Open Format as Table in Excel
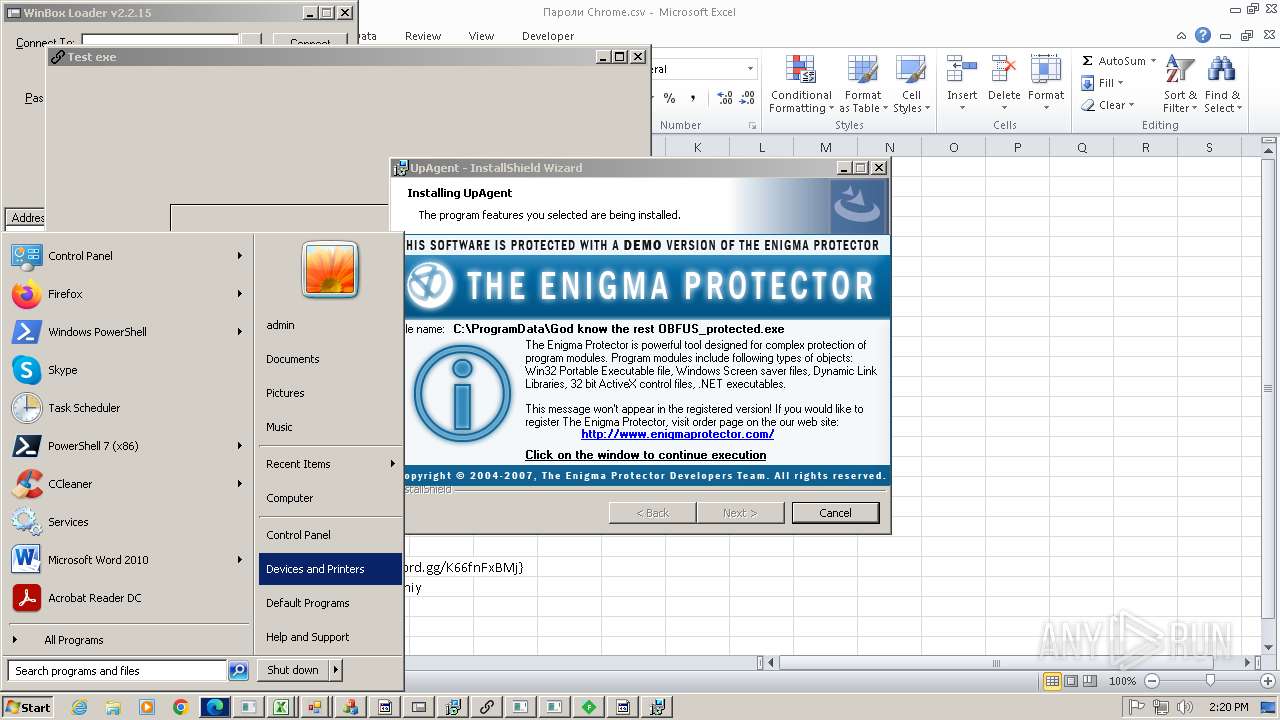Image resolution: width=1280 pixels, height=720 pixels. point(863,85)
